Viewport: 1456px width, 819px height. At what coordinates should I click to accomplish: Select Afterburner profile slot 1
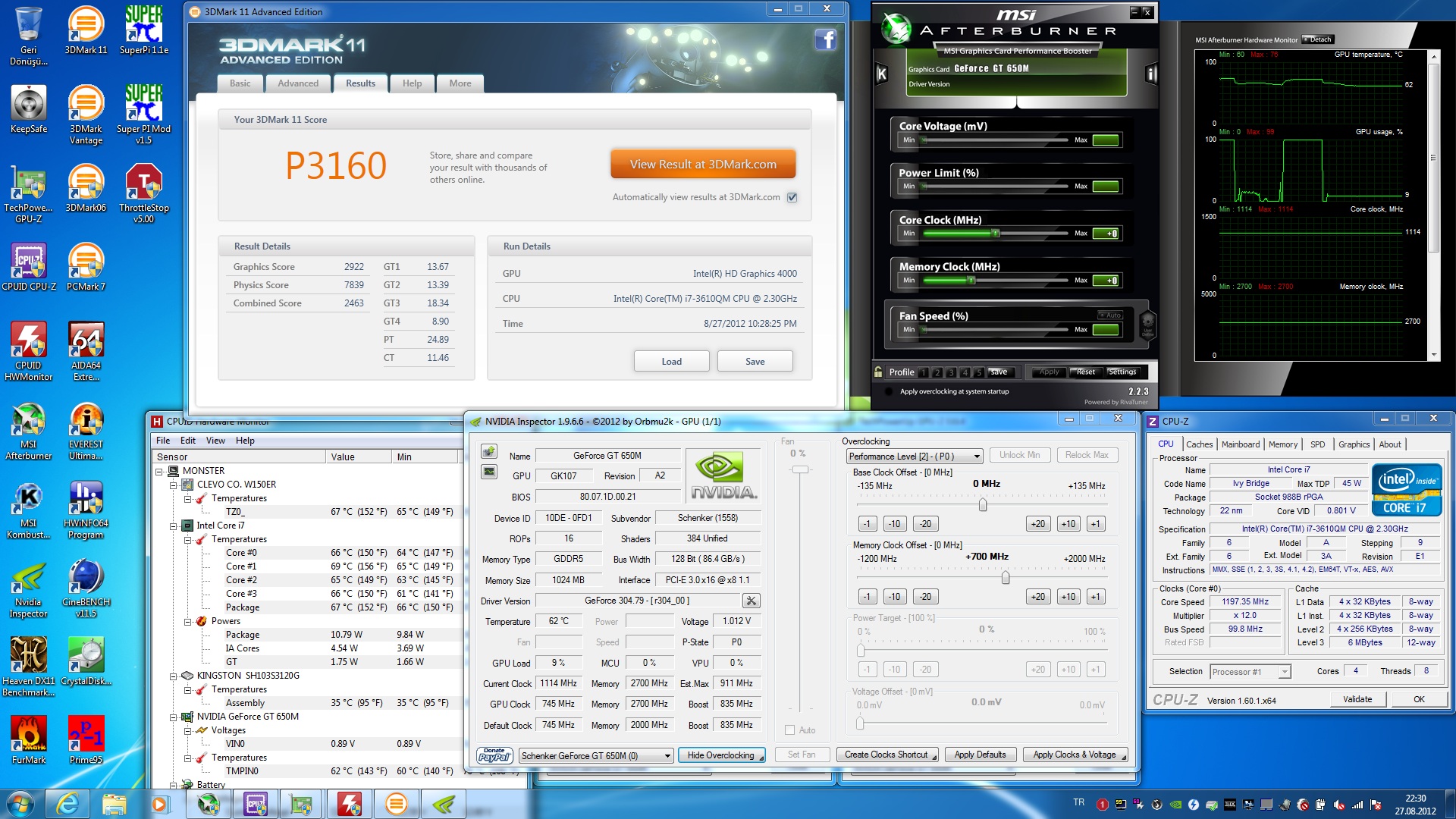coord(924,372)
